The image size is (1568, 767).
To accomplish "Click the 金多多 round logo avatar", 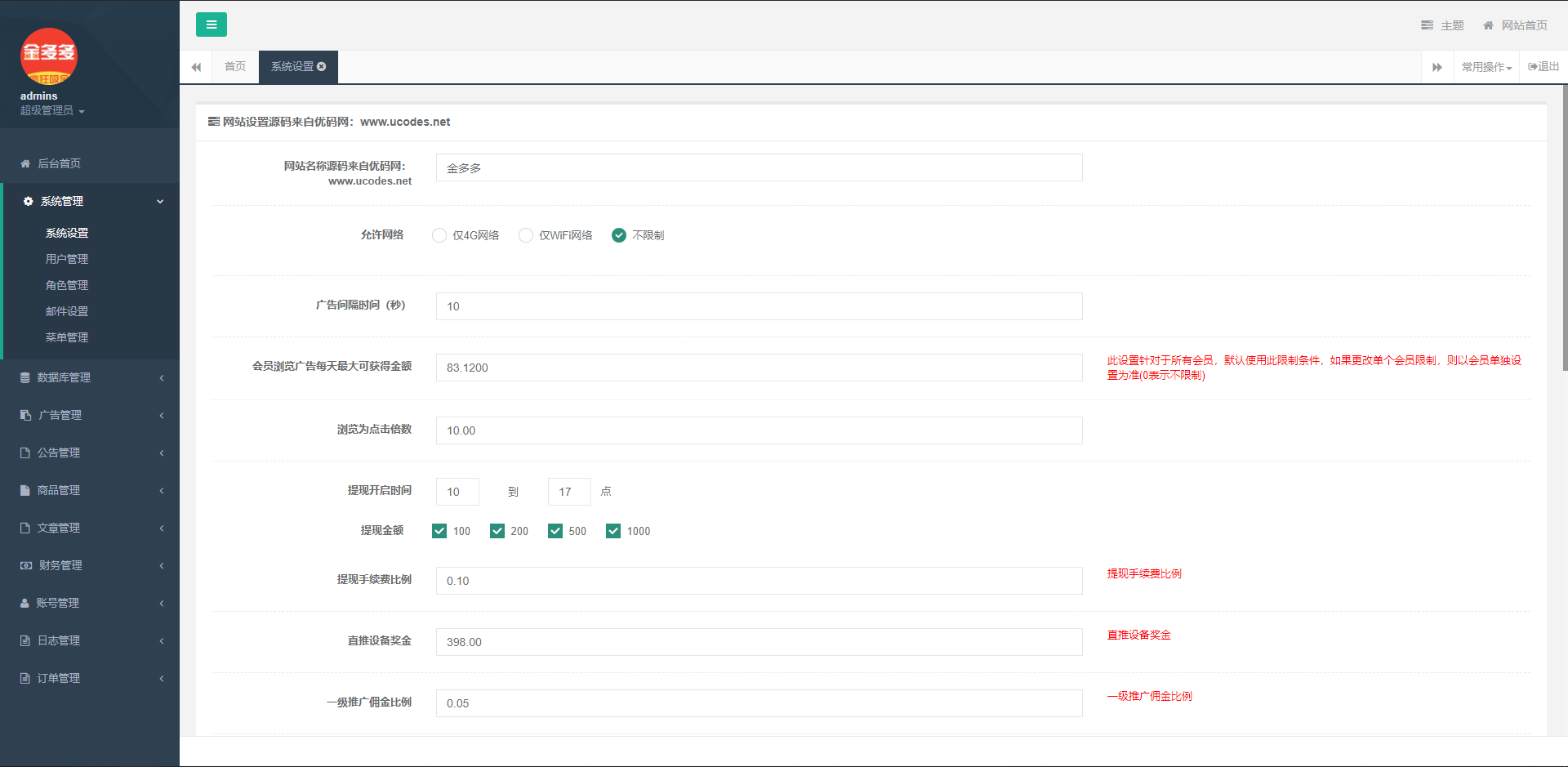I will click(49, 56).
